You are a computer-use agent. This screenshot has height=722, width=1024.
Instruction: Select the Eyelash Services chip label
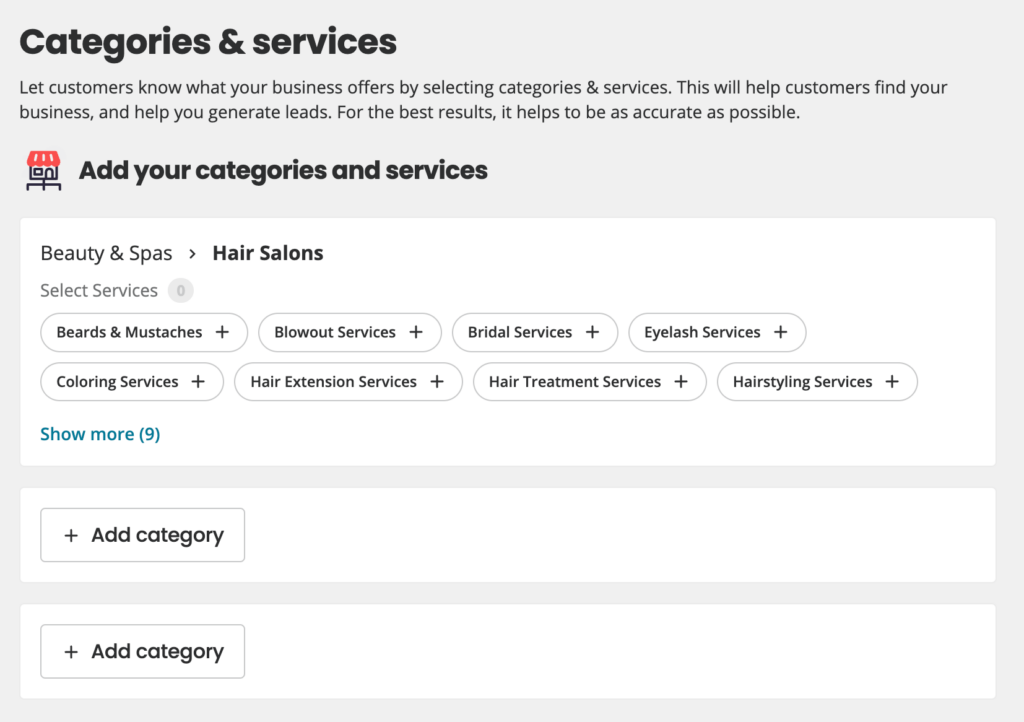point(702,332)
